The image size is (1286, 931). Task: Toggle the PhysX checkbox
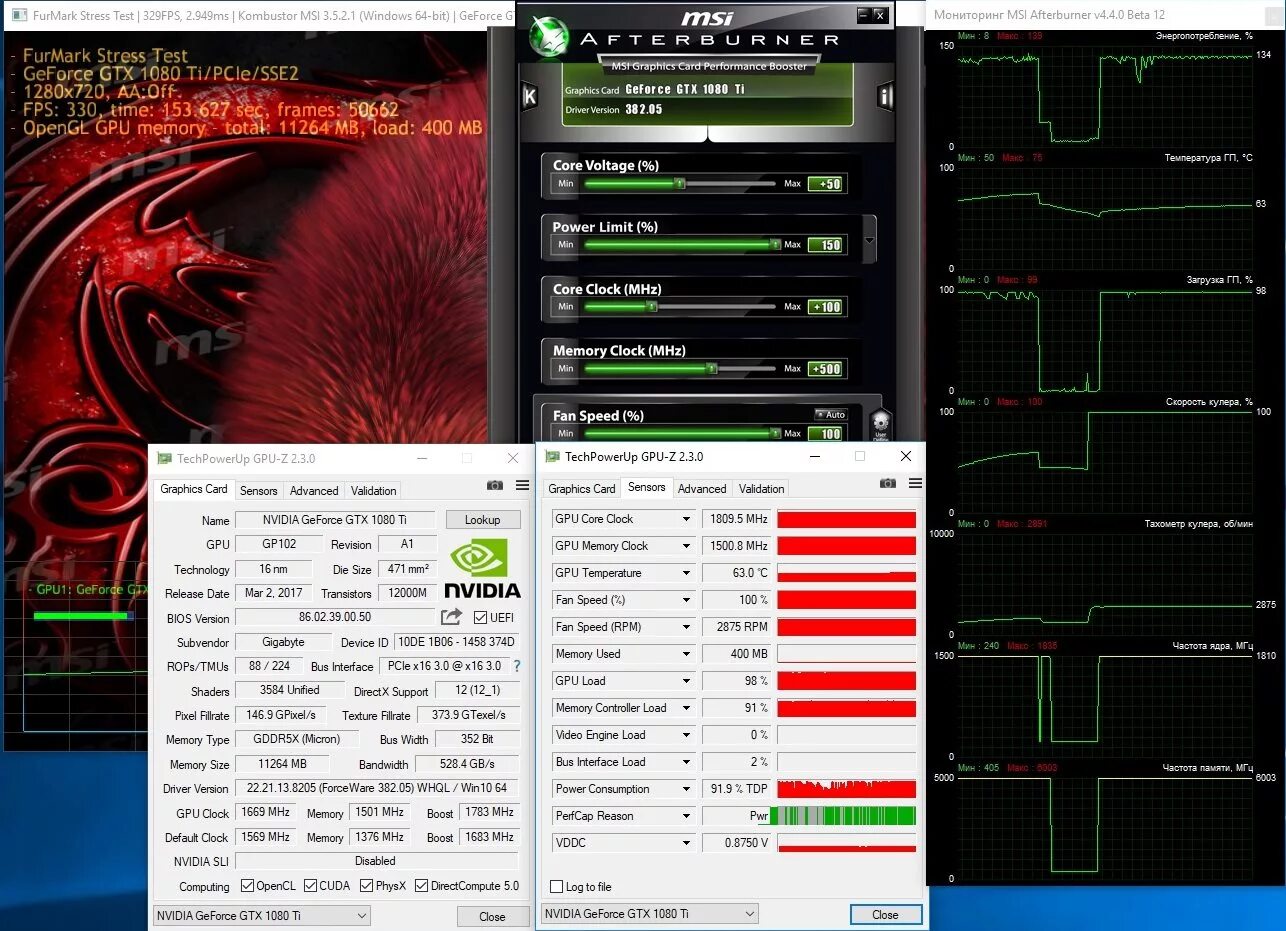tap(367, 886)
